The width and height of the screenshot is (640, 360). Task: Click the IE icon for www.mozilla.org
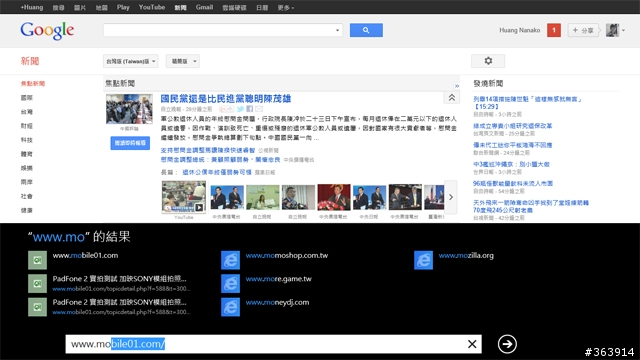423,260
